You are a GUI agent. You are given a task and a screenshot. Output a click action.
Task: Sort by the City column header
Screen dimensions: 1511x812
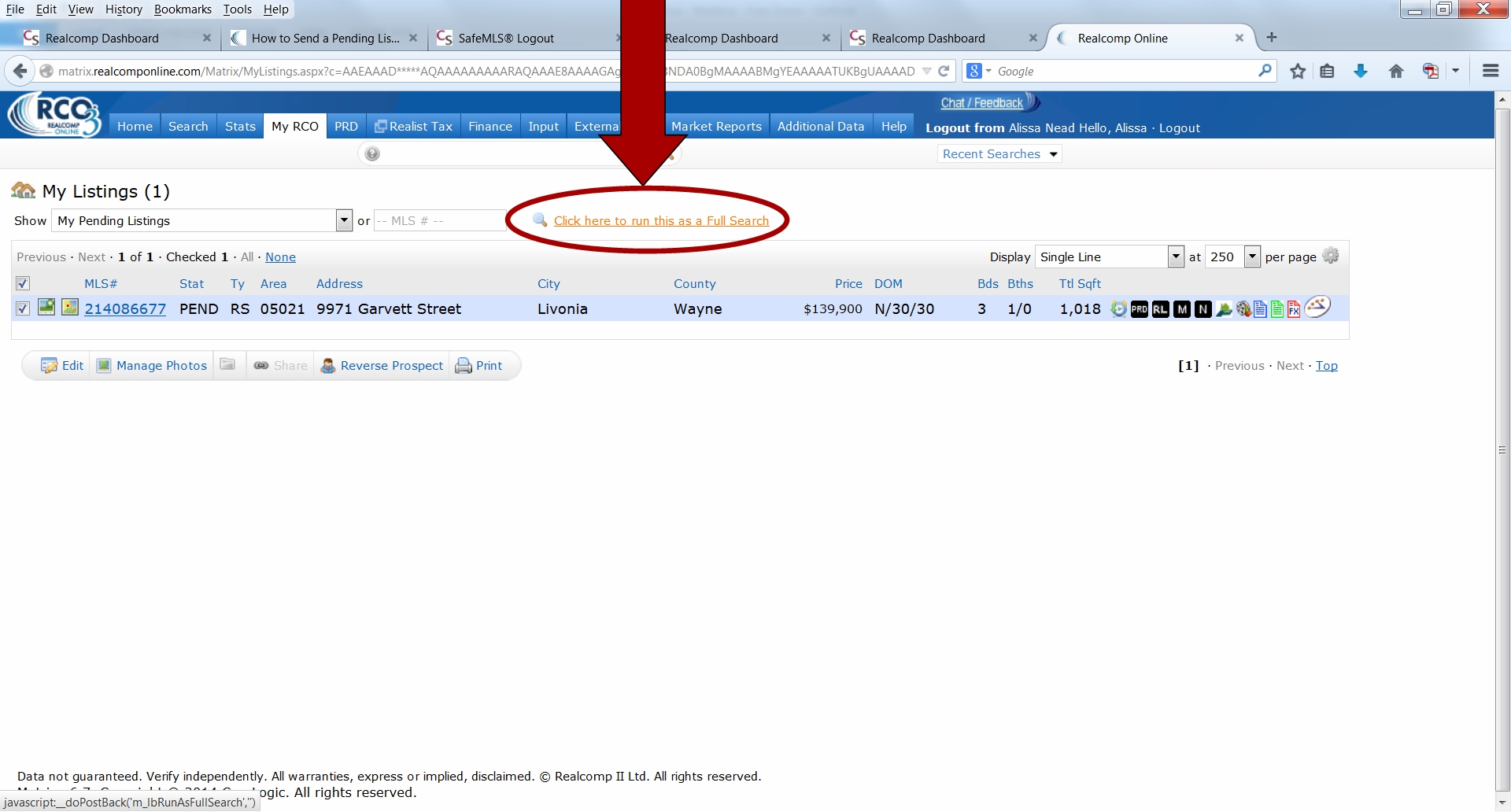pyautogui.click(x=549, y=284)
